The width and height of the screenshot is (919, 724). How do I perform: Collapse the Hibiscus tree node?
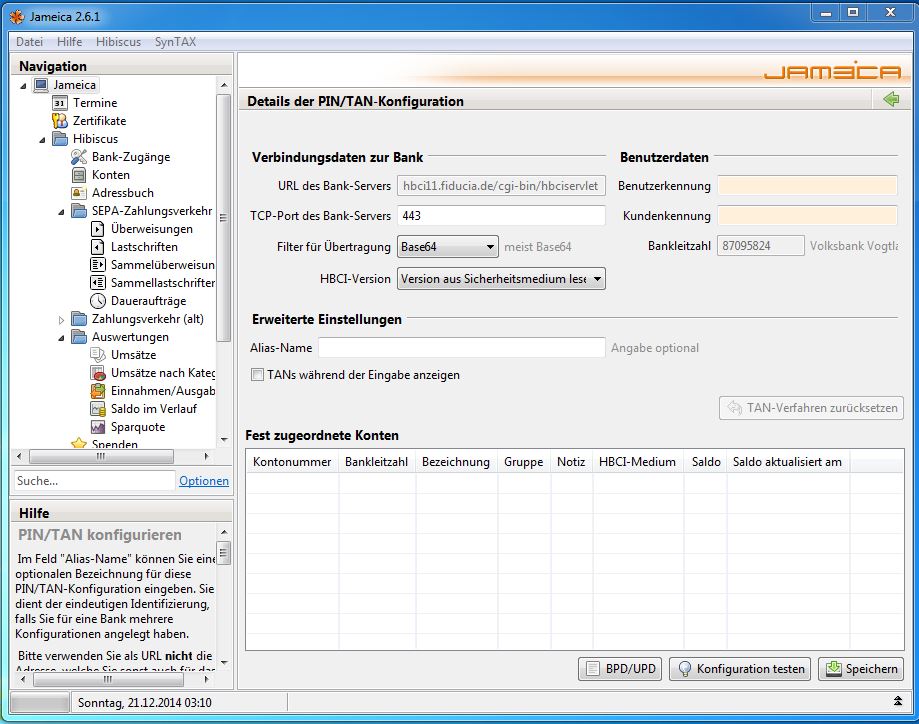coord(42,140)
